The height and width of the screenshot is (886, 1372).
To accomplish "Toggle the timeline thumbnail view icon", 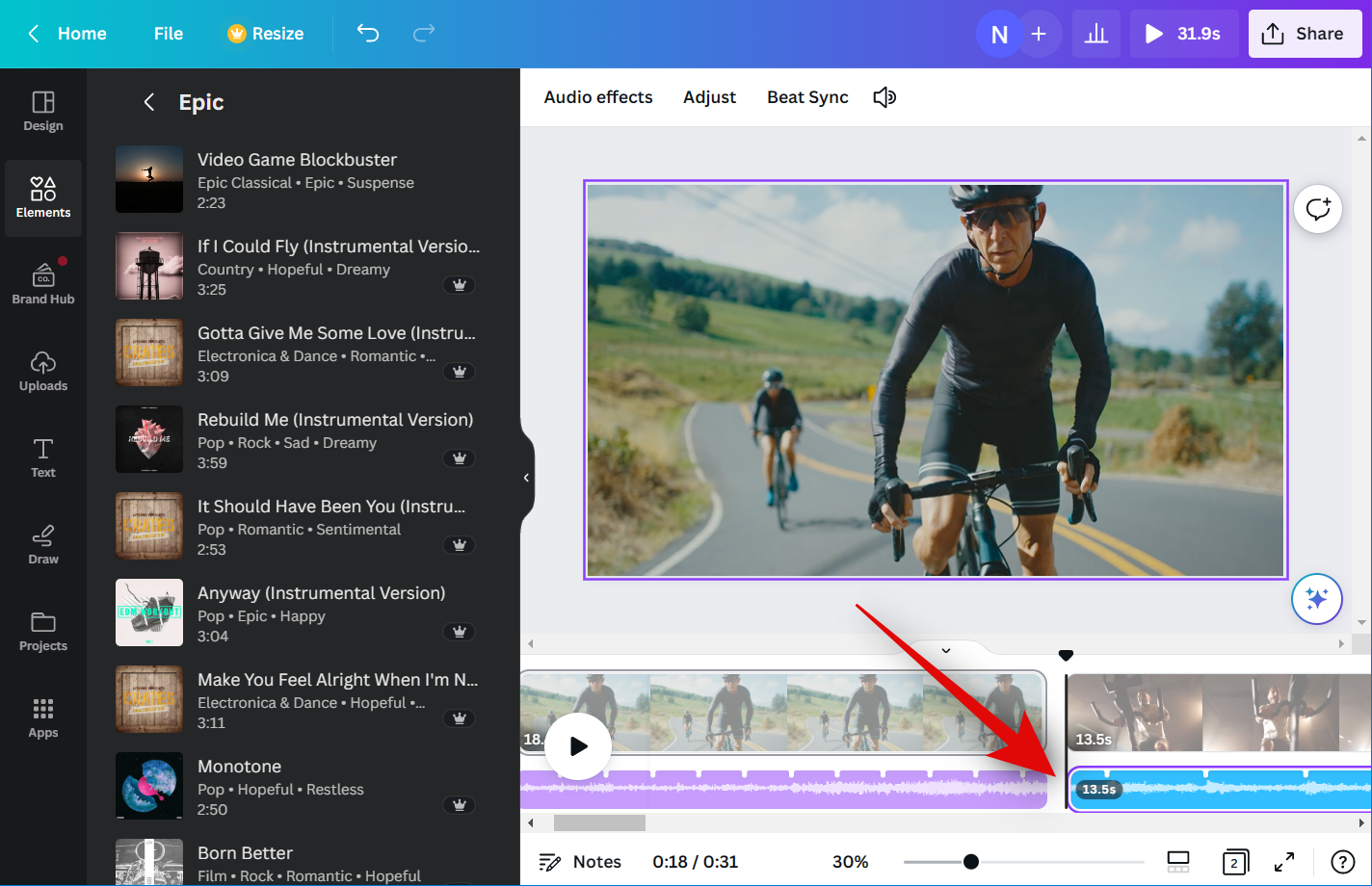I will 1178,862.
